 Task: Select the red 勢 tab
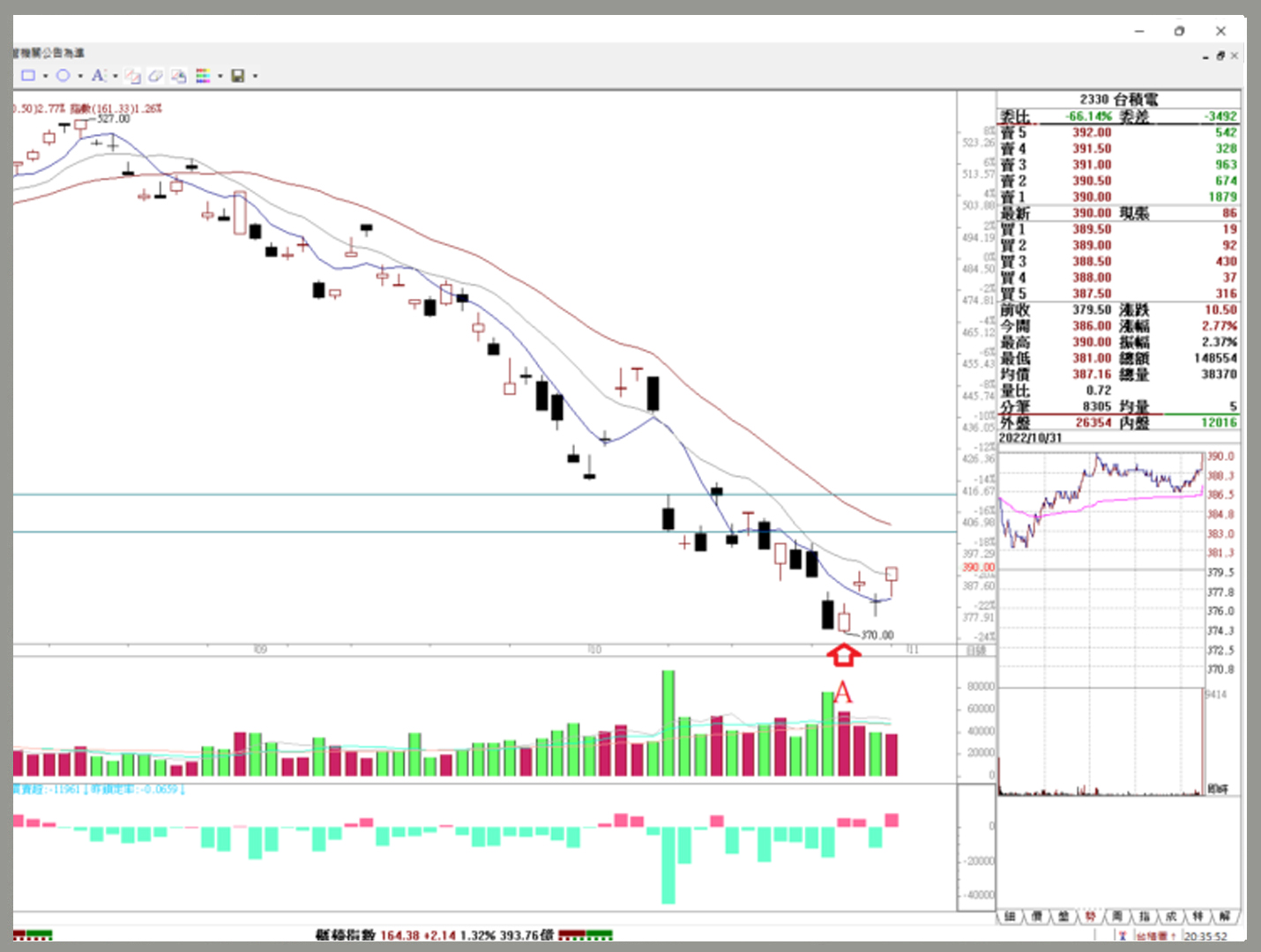1091,917
